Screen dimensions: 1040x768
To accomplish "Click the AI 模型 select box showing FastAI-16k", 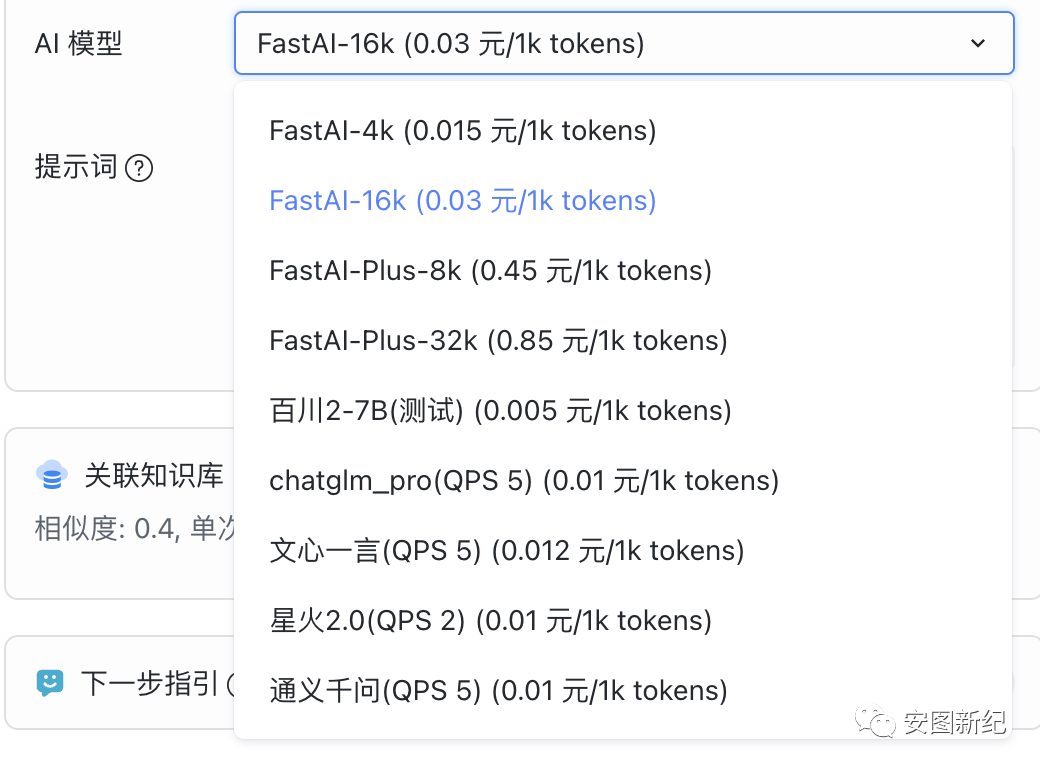I will coord(600,44).
